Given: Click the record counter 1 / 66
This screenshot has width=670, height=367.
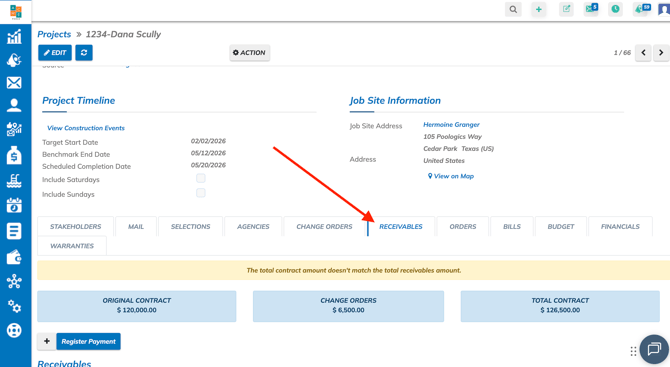Looking at the screenshot, I should click(622, 53).
